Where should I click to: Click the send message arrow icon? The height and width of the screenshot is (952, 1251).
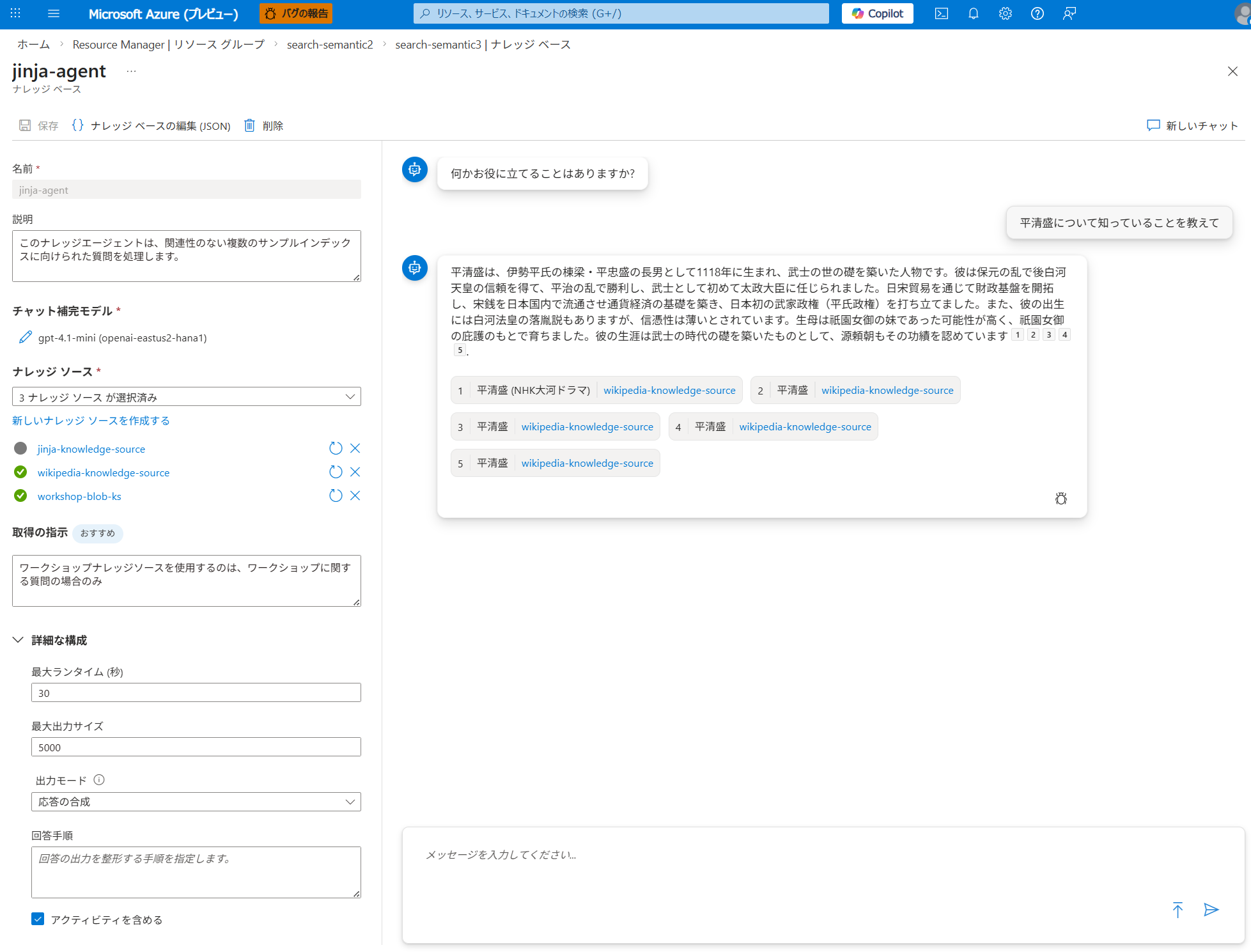point(1211,910)
